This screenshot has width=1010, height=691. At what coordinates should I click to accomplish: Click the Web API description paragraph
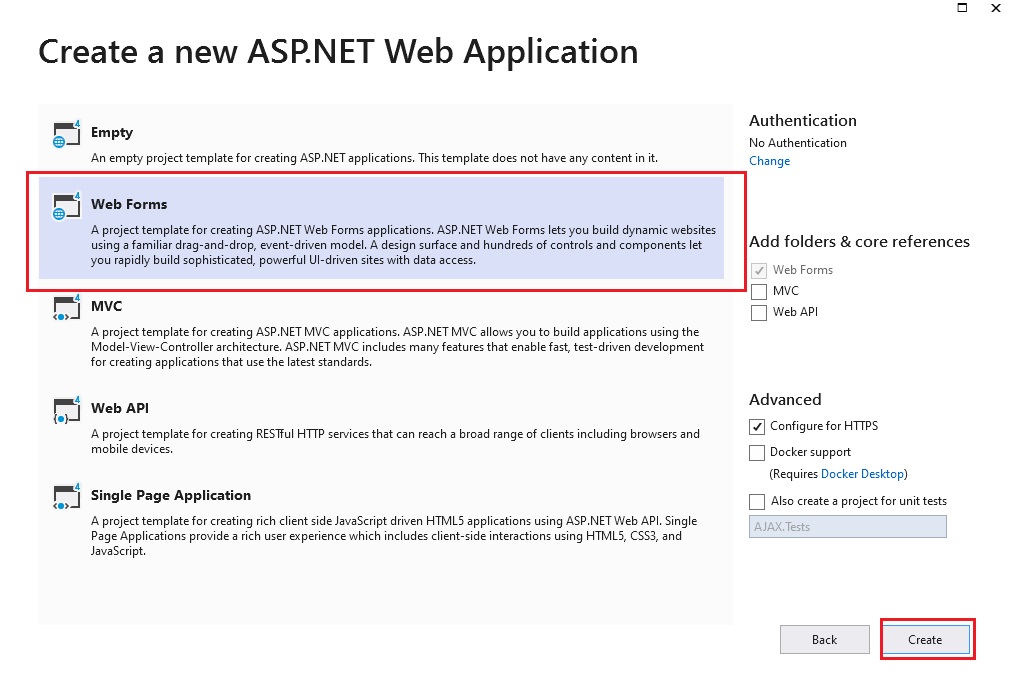tap(395, 441)
